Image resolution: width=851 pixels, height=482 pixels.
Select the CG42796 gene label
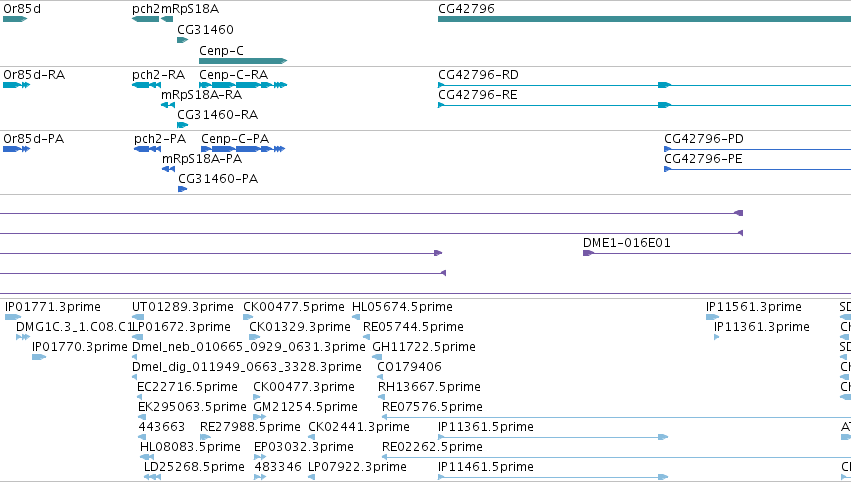click(x=466, y=9)
